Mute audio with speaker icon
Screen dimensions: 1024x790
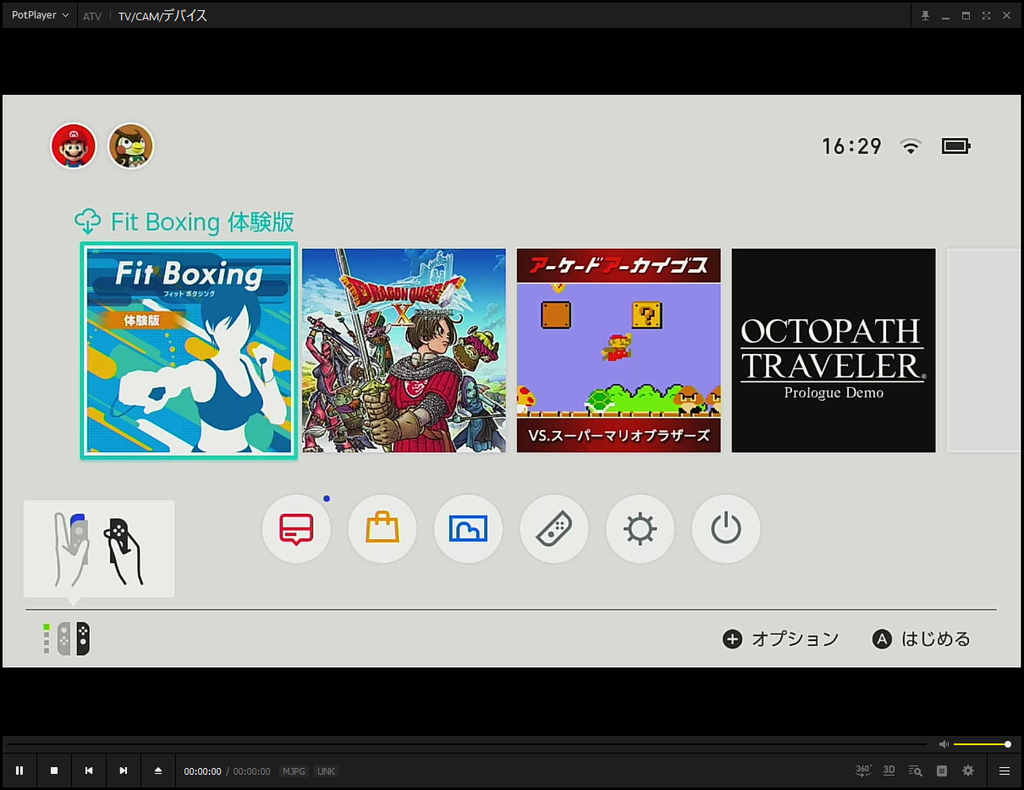pos(944,744)
